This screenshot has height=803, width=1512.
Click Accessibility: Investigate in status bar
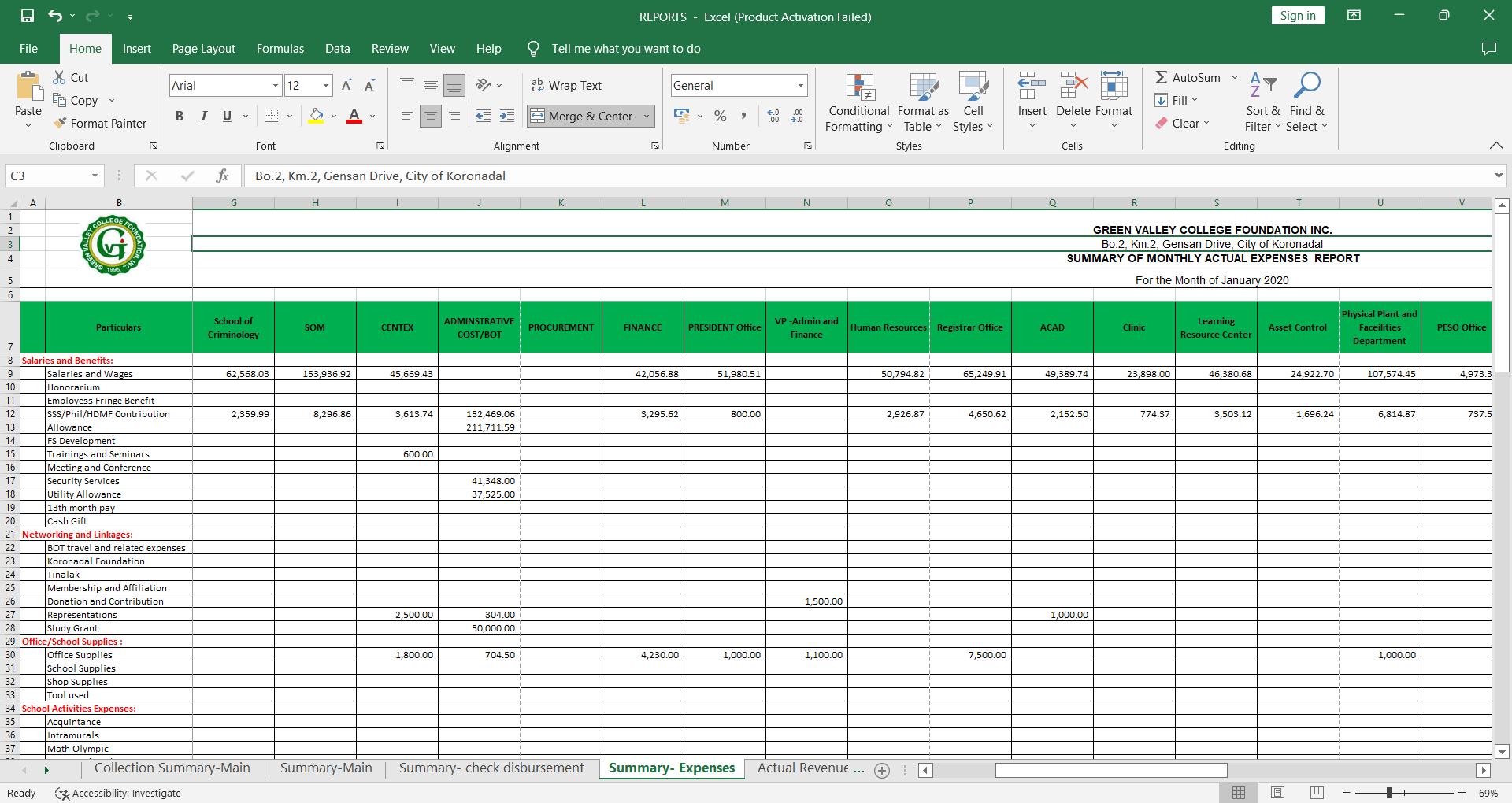pyautogui.click(x=118, y=793)
